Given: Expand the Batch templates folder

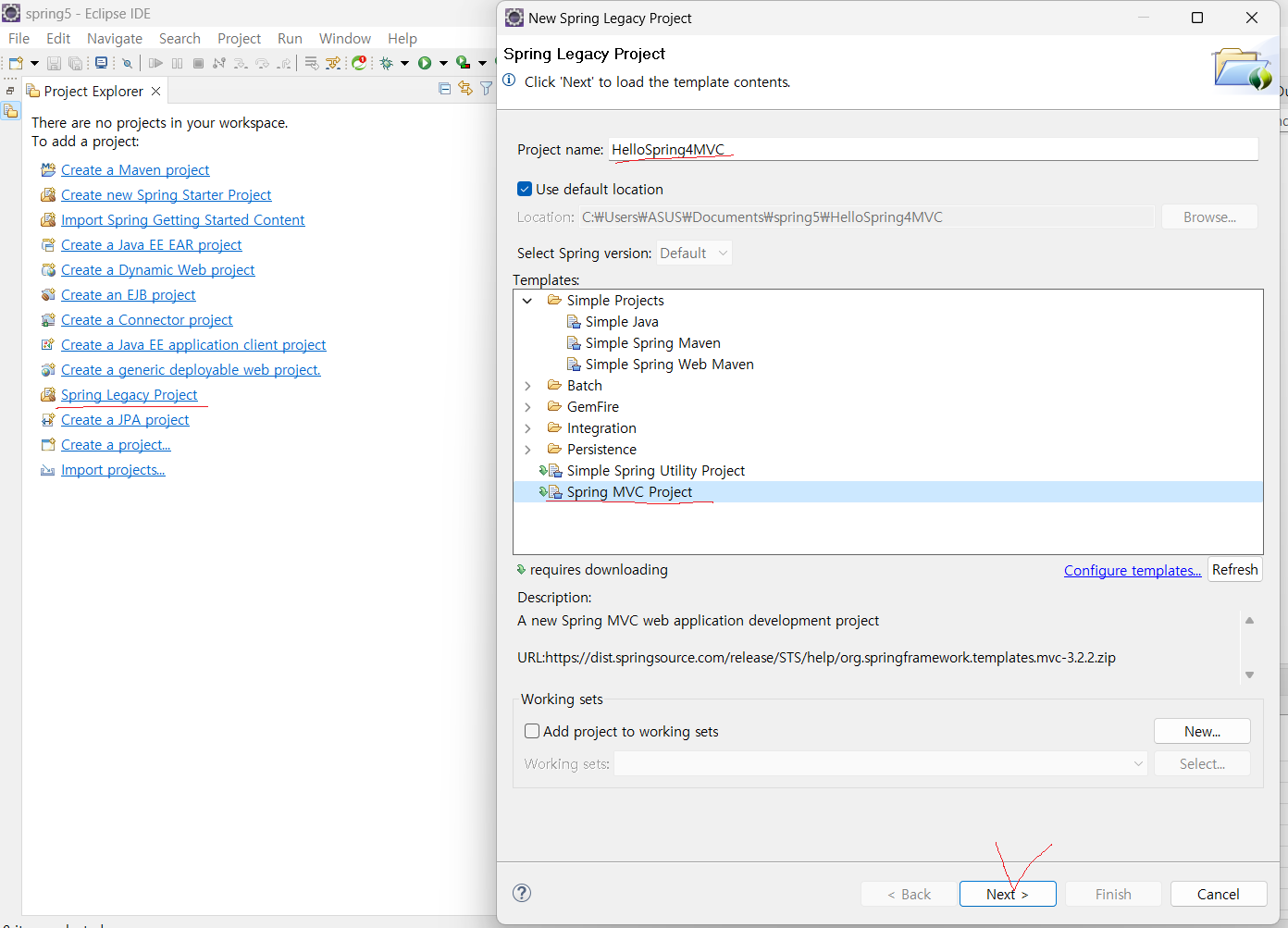Looking at the screenshot, I should coord(527,386).
